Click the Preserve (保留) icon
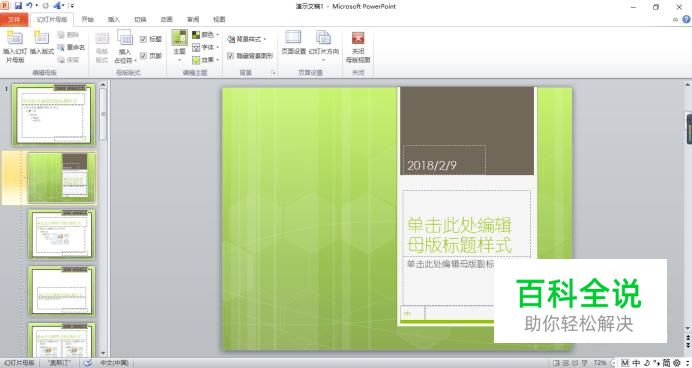The width and height of the screenshot is (692, 368). (x=61, y=59)
